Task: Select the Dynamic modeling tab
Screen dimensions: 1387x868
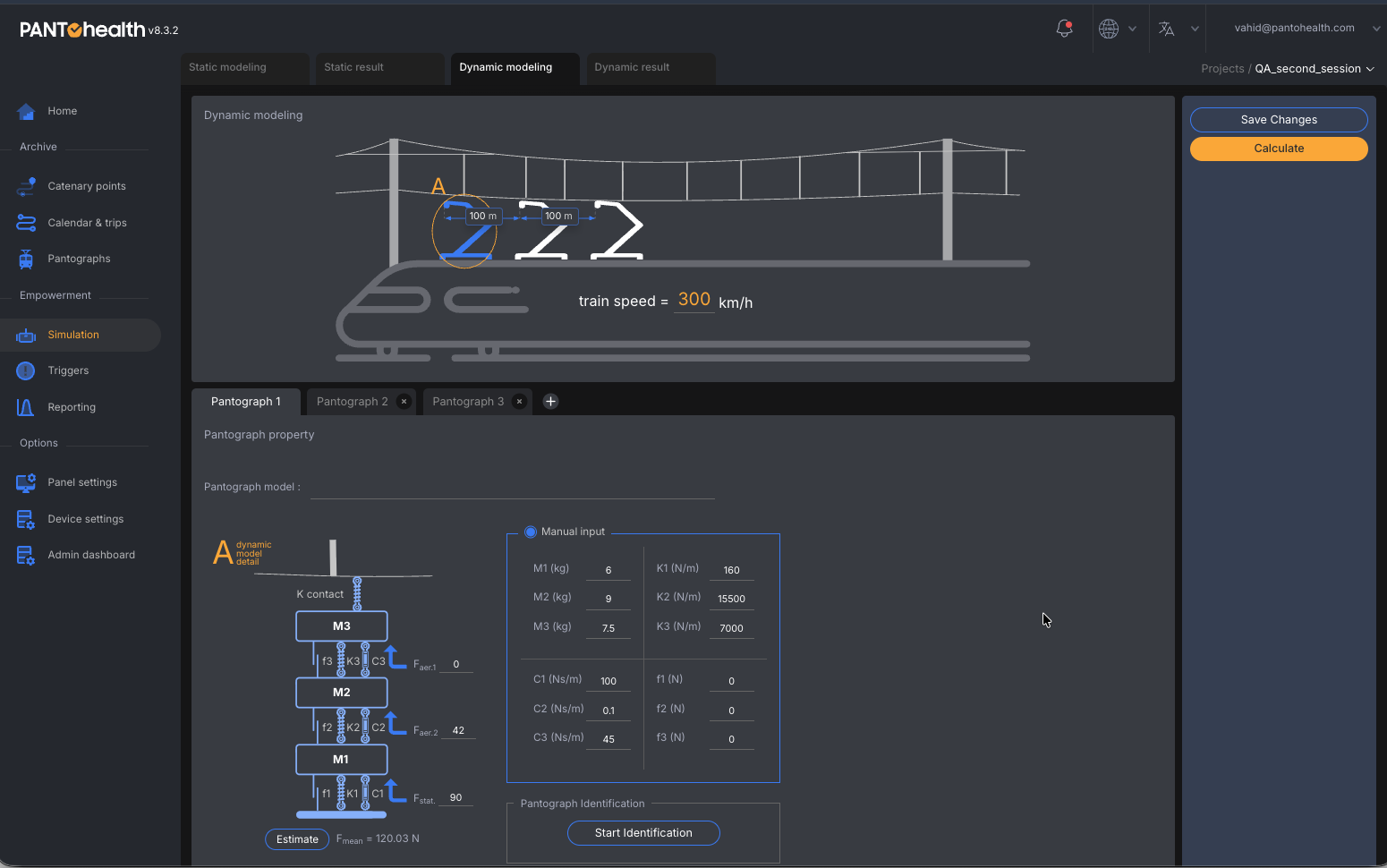Action: [515, 68]
